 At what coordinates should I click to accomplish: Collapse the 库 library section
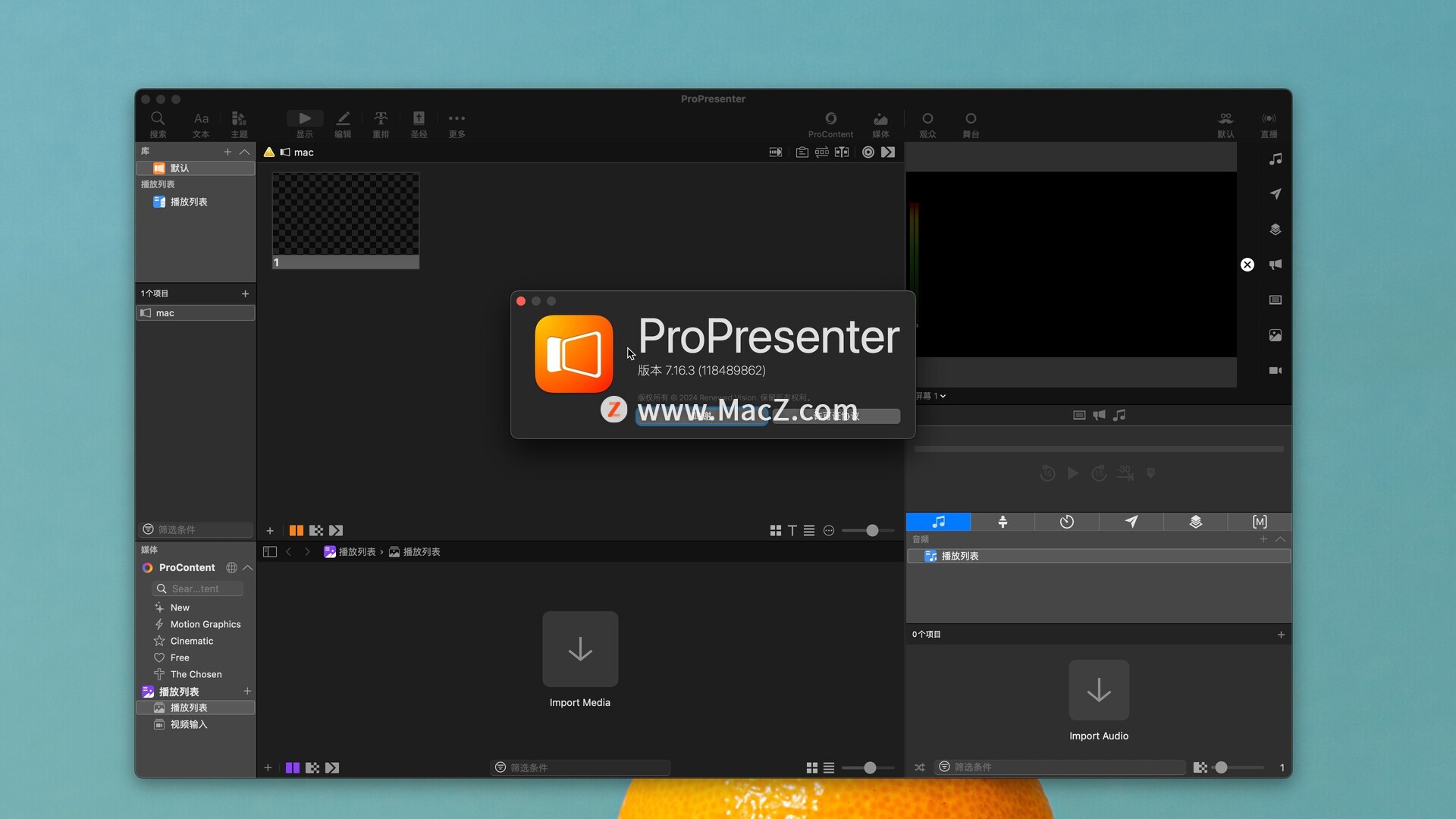click(x=245, y=152)
